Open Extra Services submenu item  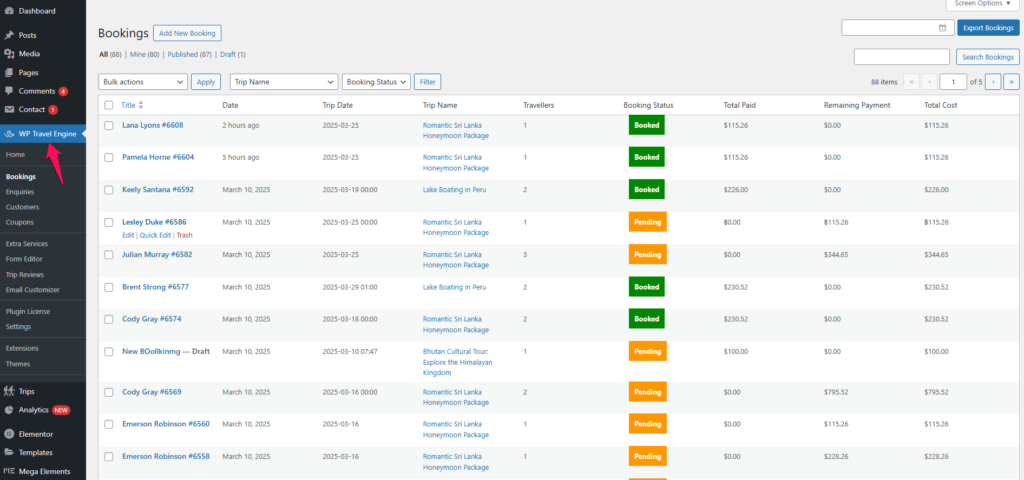click(x=27, y=244)
